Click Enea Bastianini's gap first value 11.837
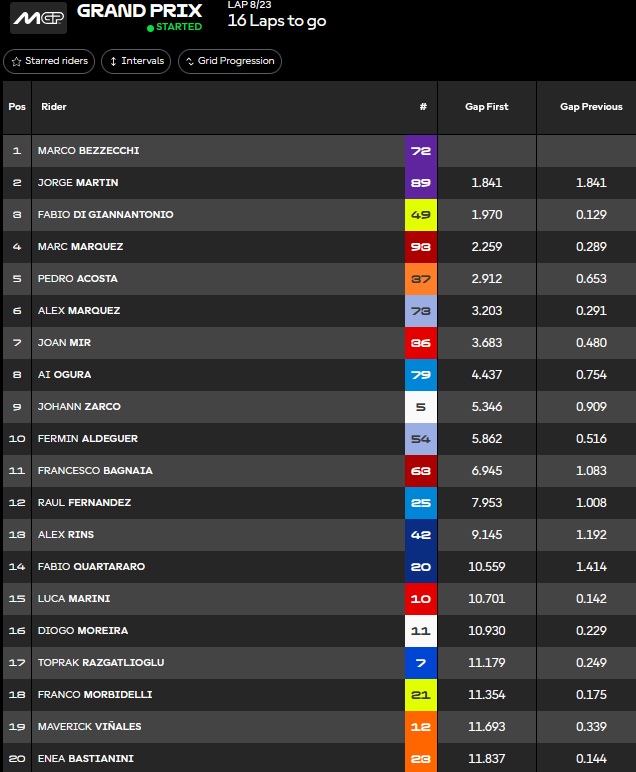Screen dimensions: 636x772 coord(486,759)
